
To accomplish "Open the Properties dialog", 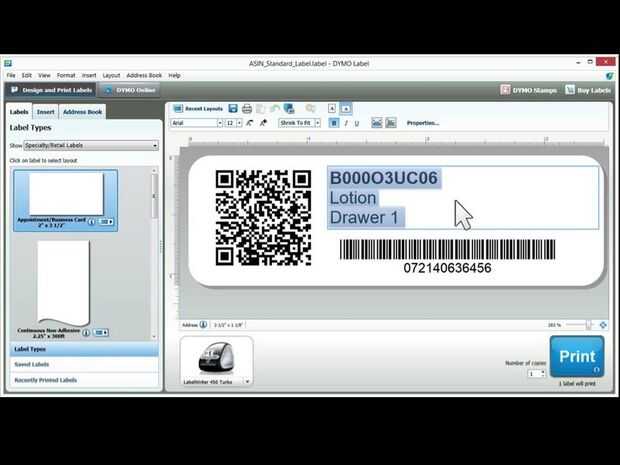I will click(423, 123).
